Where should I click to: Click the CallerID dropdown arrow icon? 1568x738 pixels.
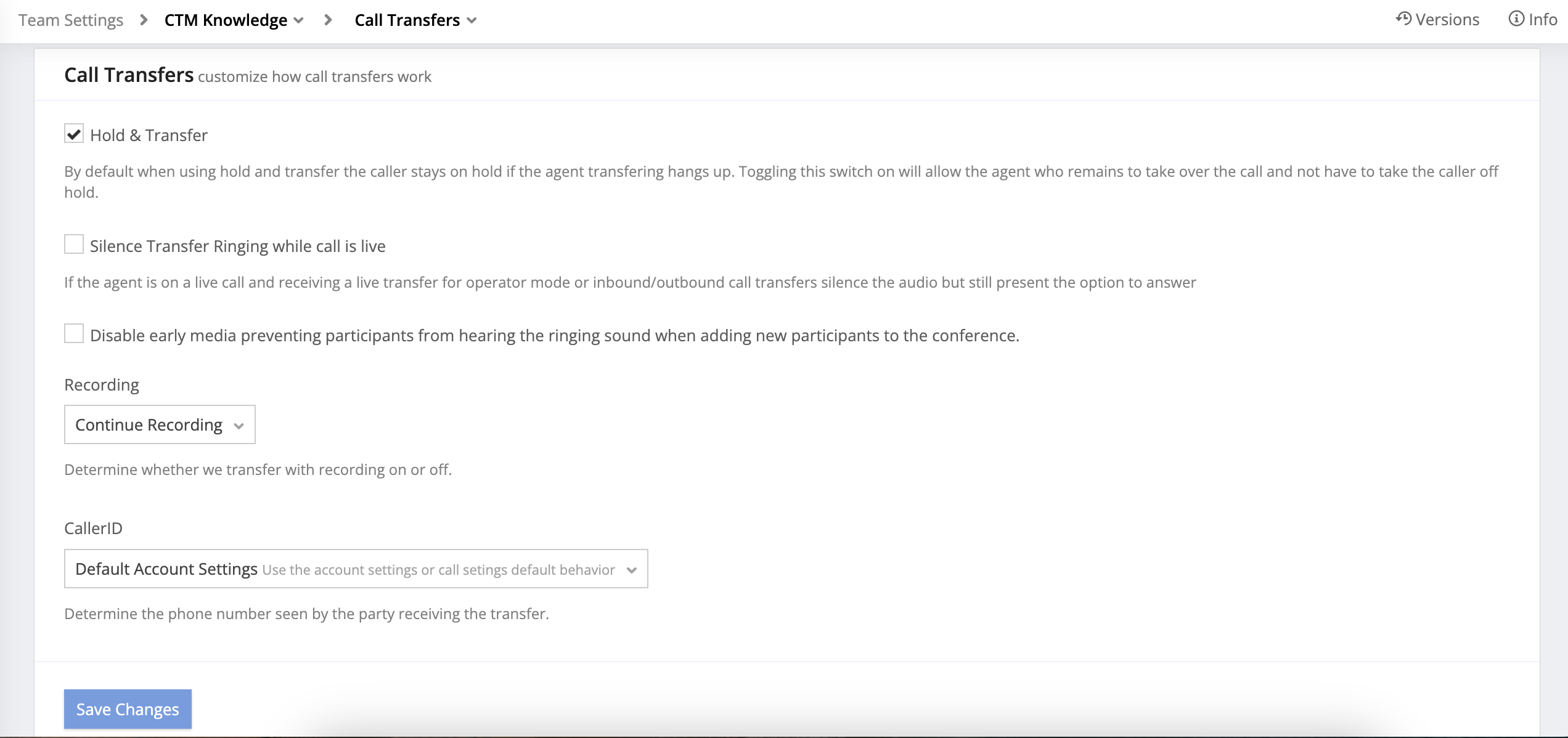tap(632, 570)
